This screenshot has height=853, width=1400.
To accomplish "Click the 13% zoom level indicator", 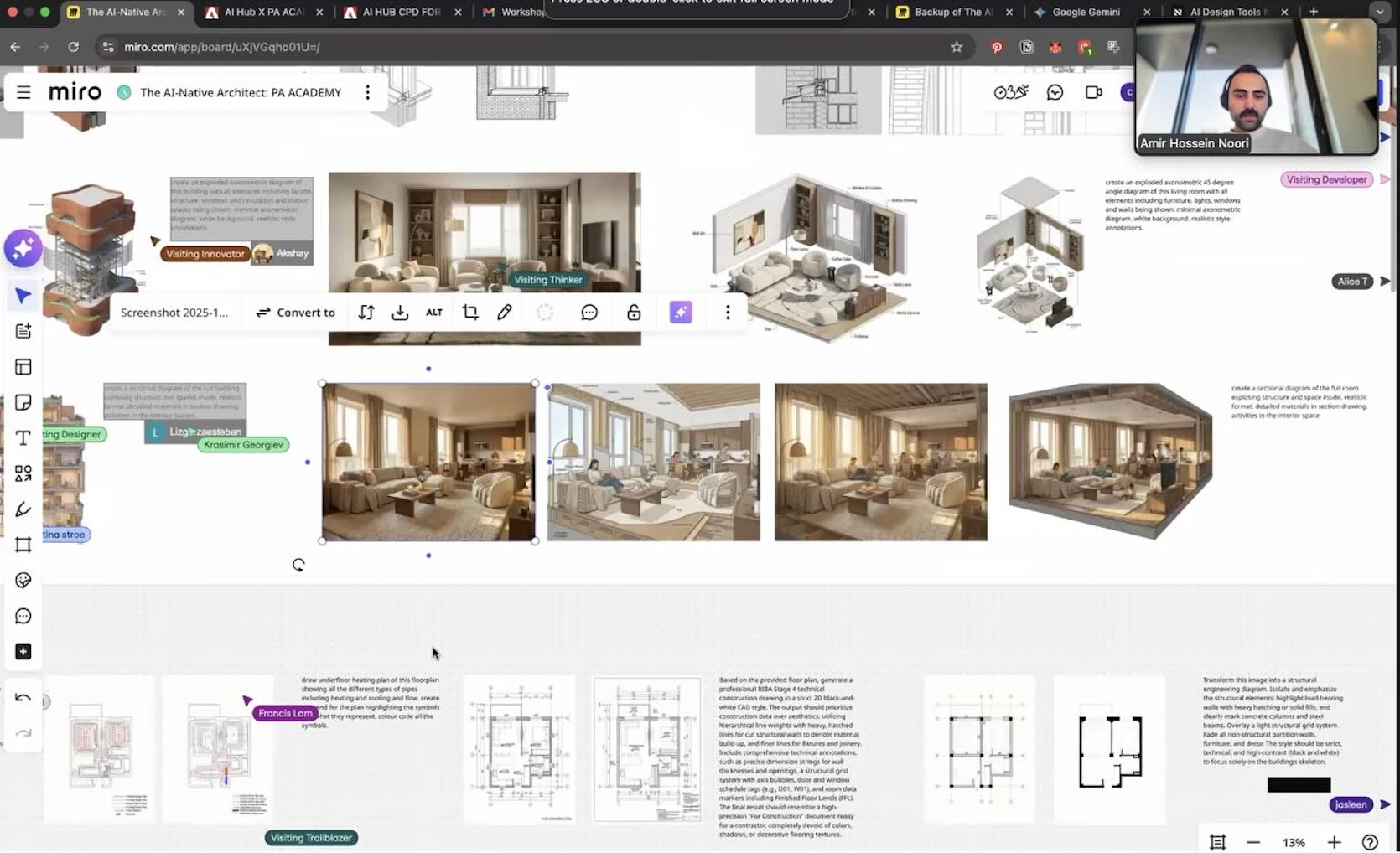I will tap(1294, 842).
